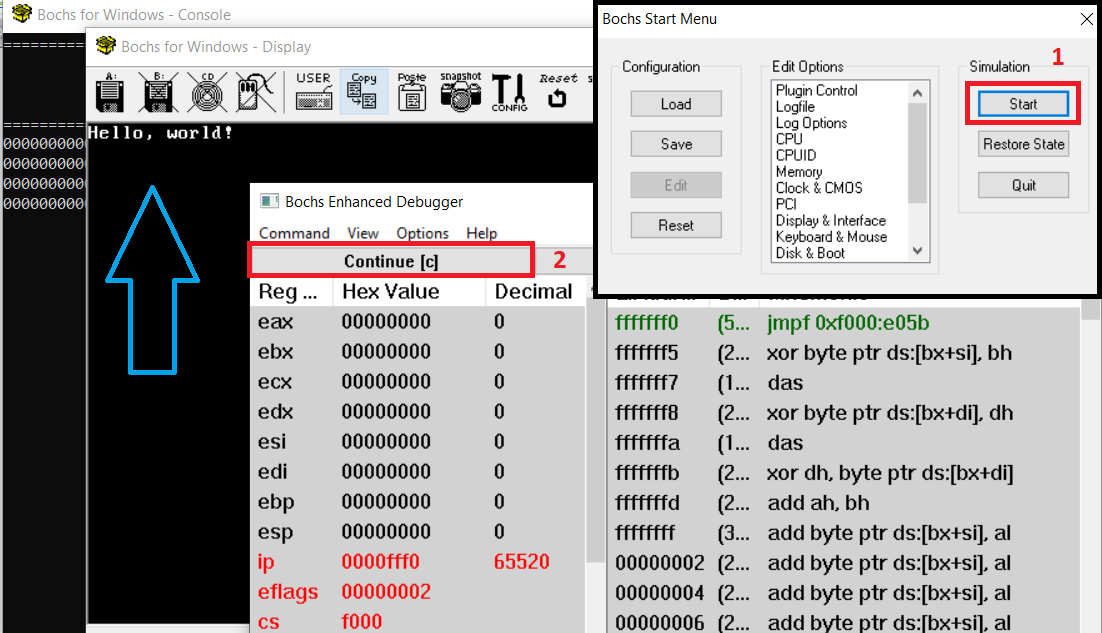The height and width of the screenshot is (633, 1102).
Task: Select Memory in Edit Options list
Action: coord(798,171)
